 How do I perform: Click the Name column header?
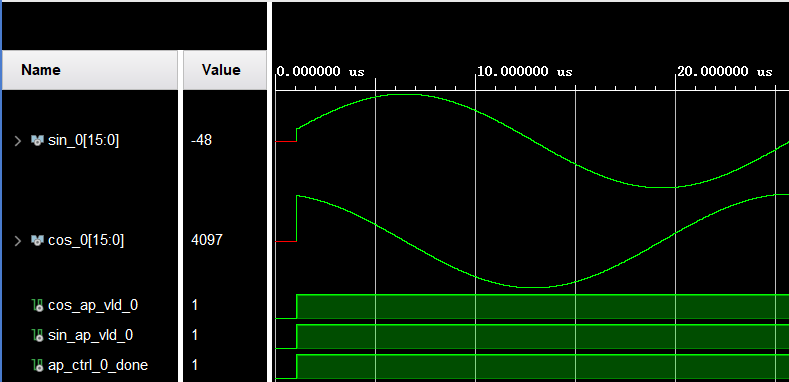(90, 70)
